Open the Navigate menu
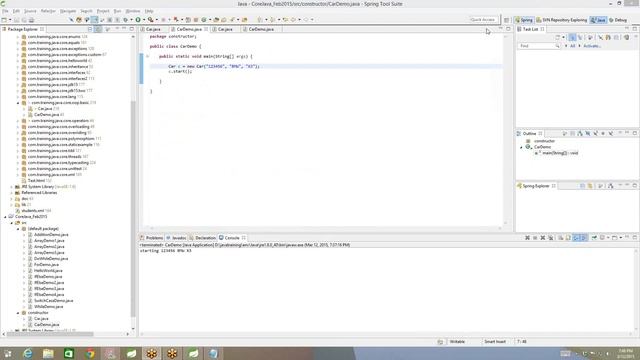This screenshot has width=640, height=360. (x=68, y=11)
